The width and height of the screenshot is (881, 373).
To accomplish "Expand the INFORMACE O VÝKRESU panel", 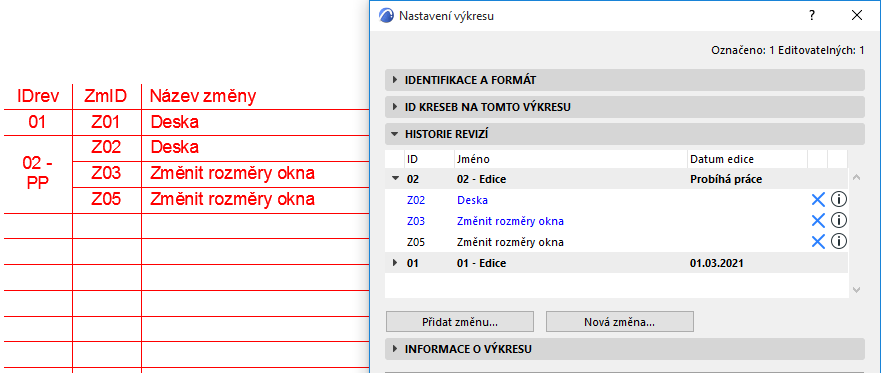I will [x=625, y=349].
